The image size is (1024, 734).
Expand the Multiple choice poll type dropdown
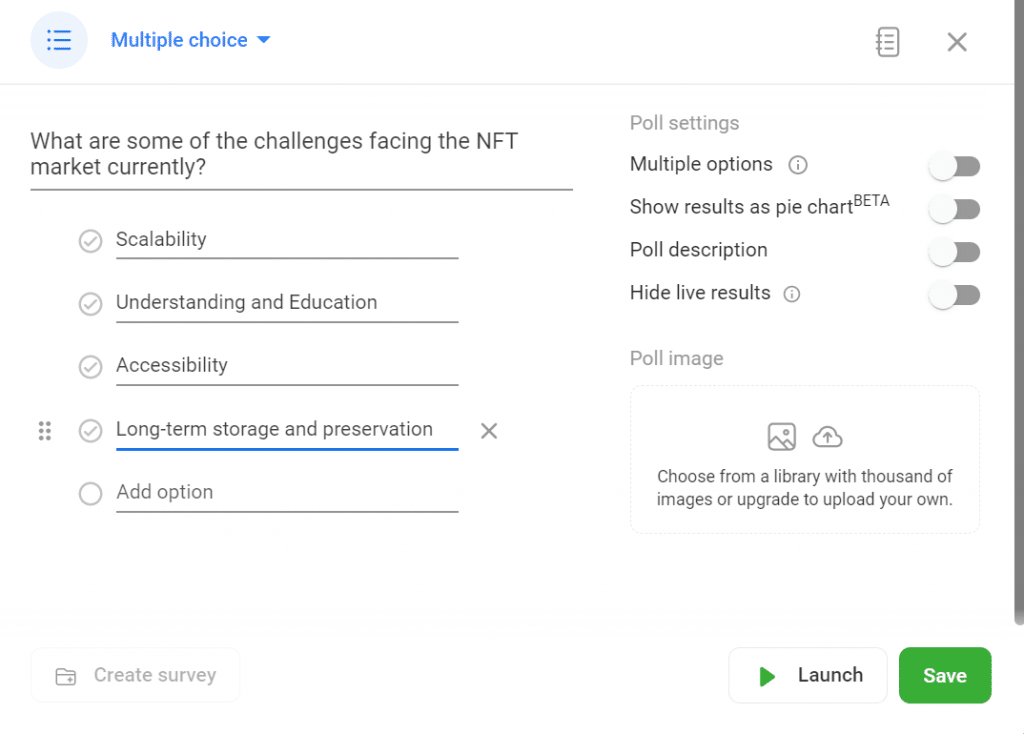tap(191, 41)
